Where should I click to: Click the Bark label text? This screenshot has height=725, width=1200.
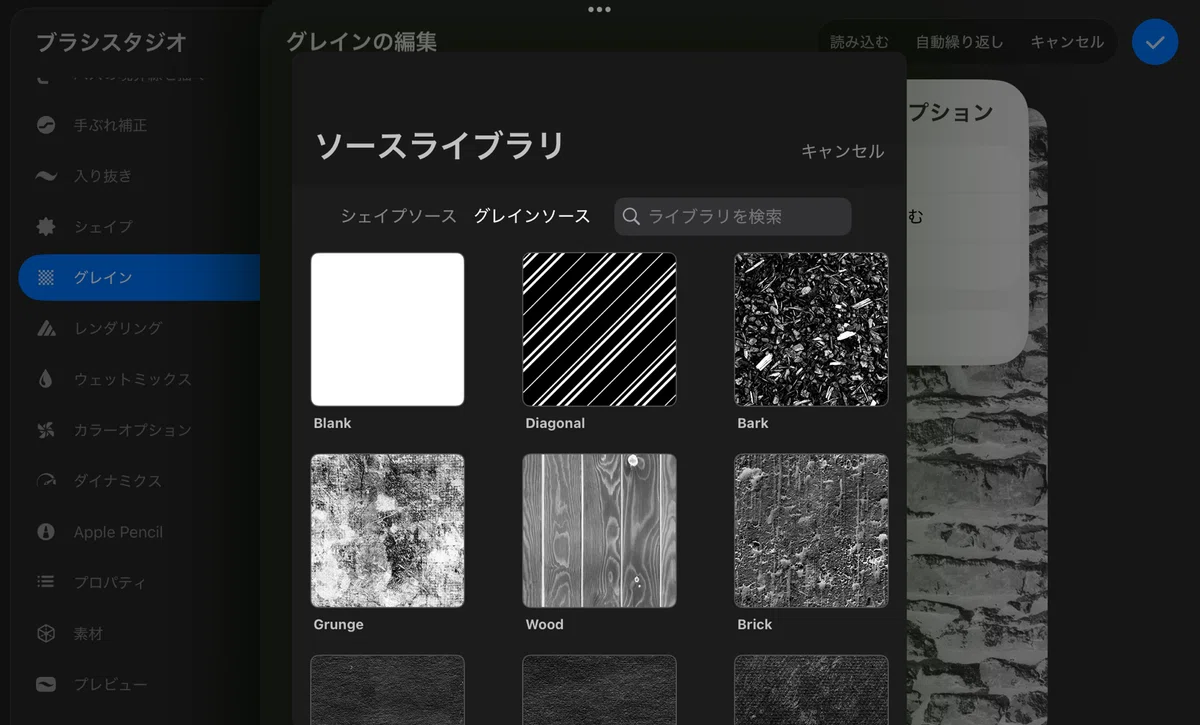[753, 423]
